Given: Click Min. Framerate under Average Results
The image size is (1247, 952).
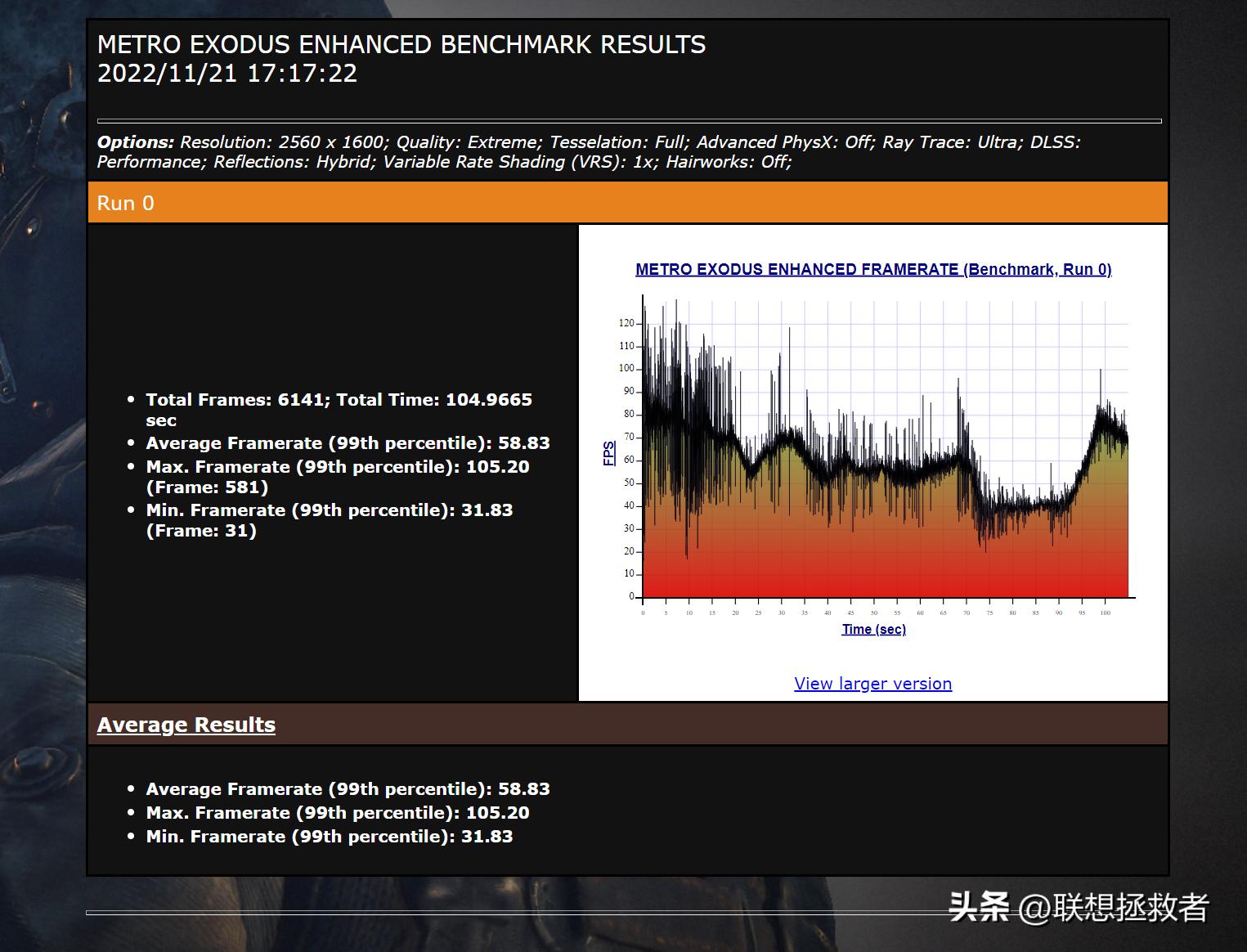Looking at the screenshot, I should pyautogui.click(x=329, y=837).
